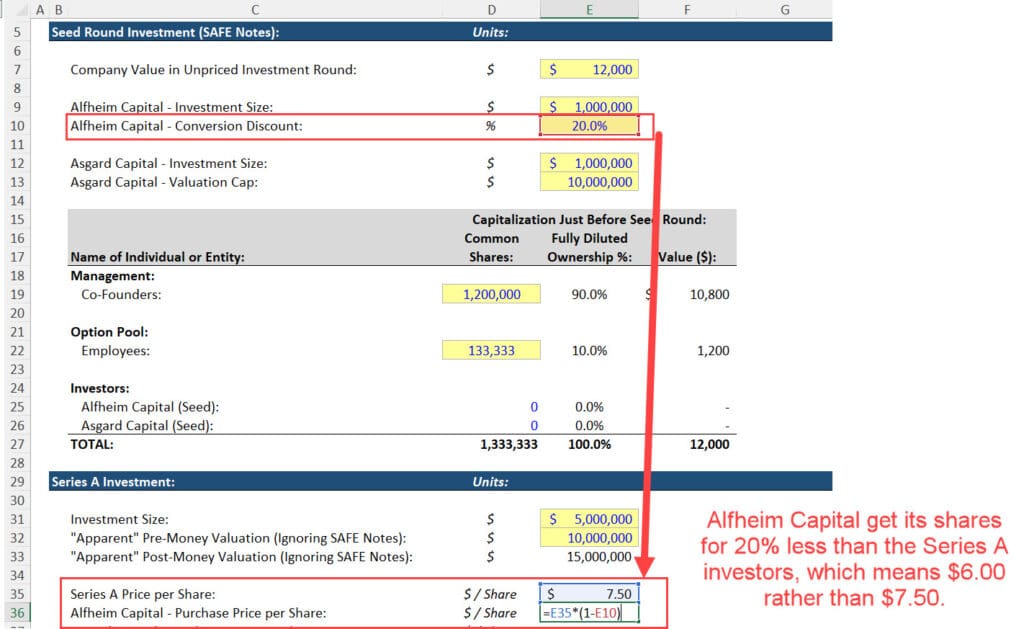Click the Apparent Pre-Money Valuation cell 10,000,000

[x=589, y=538]
